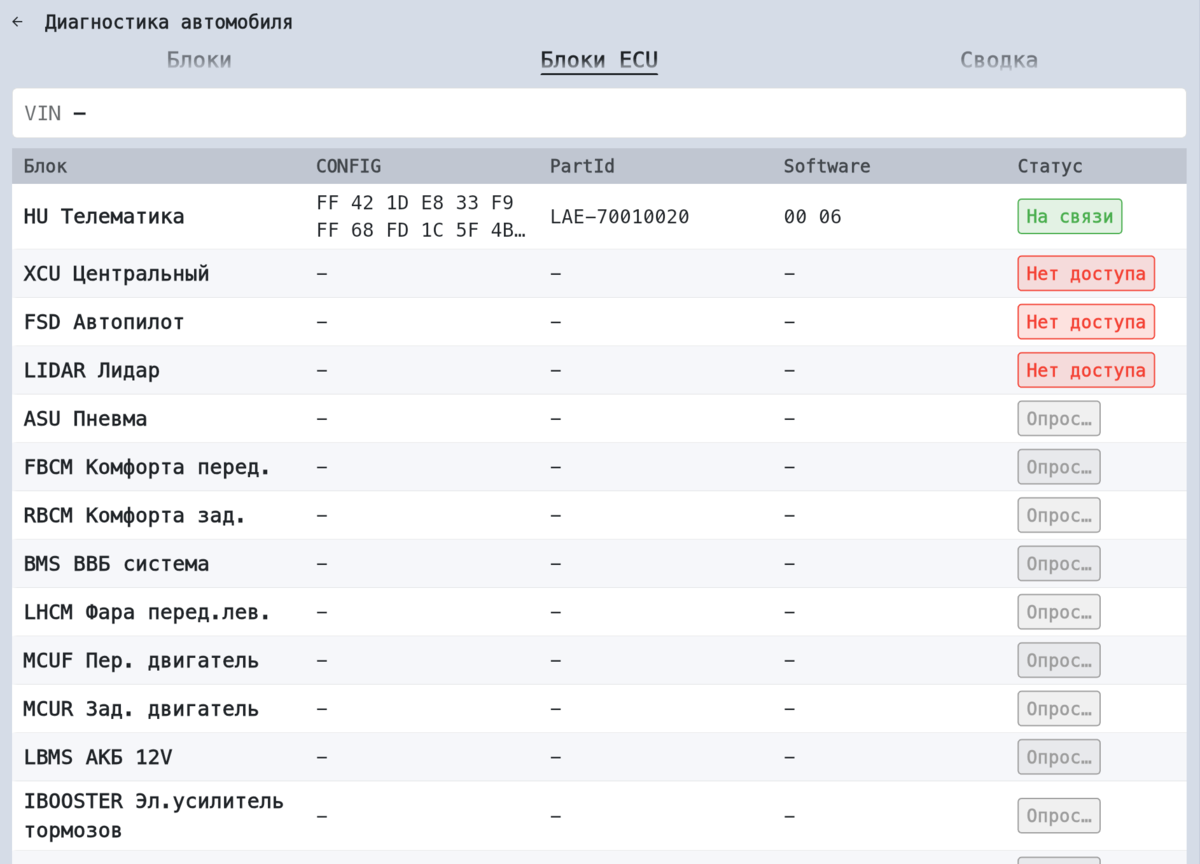Click the 'На связи' status badge
Screen dimensions: 1200x864
[1070, 217]
